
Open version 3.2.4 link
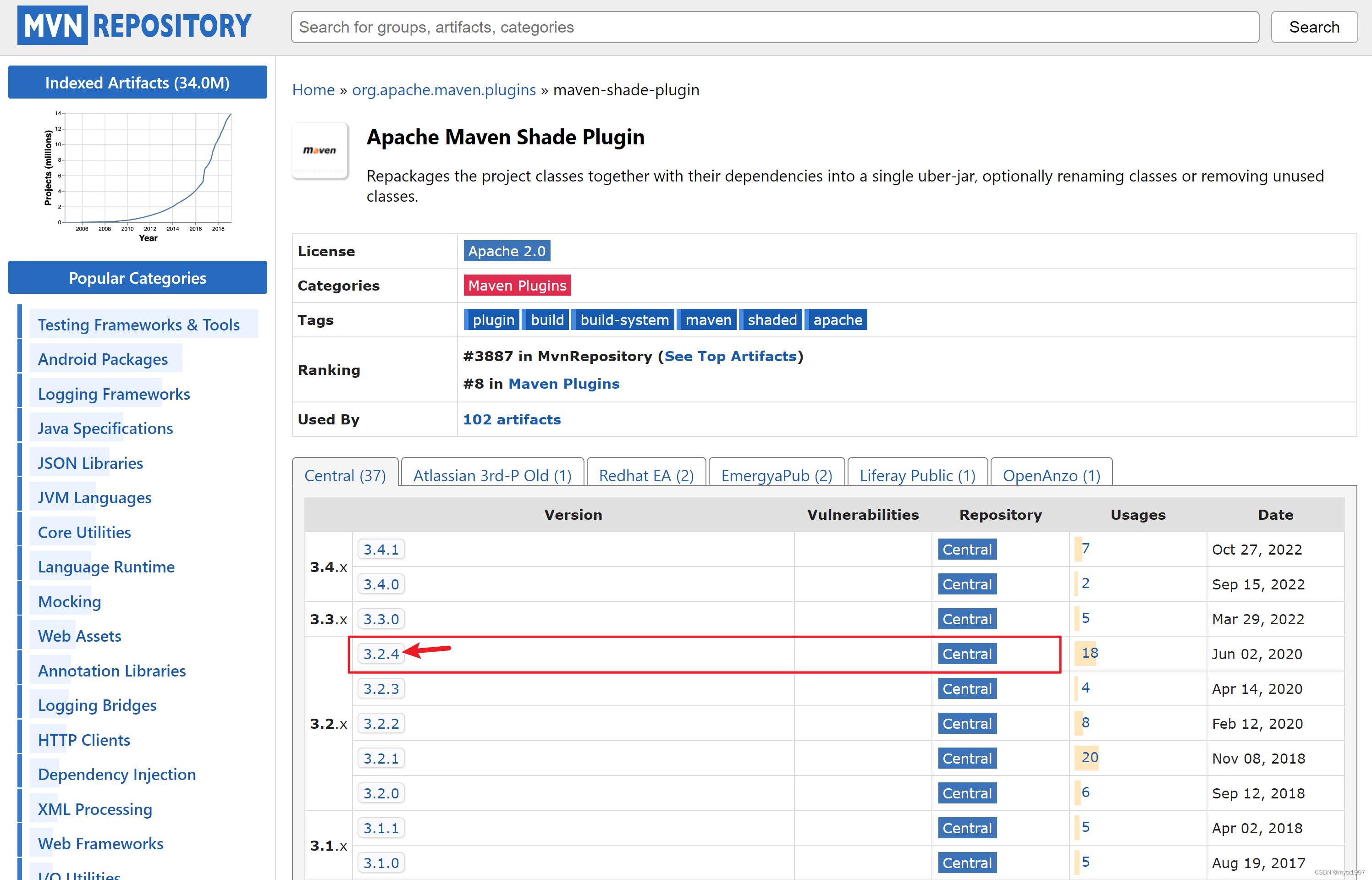[x=380, y=654]
